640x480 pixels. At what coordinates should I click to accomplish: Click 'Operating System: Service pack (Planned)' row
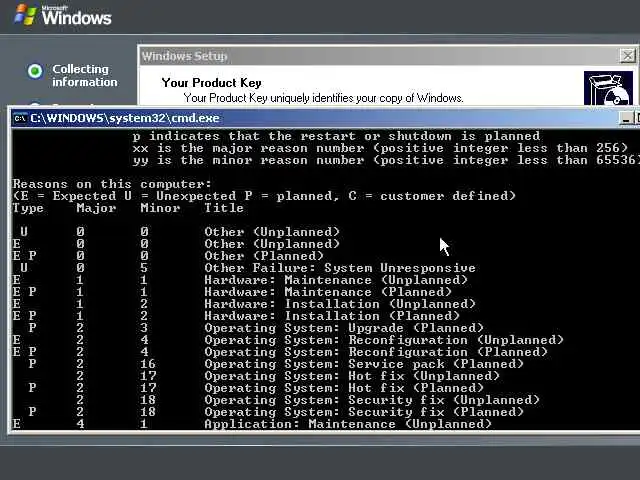tap(276, 364)
